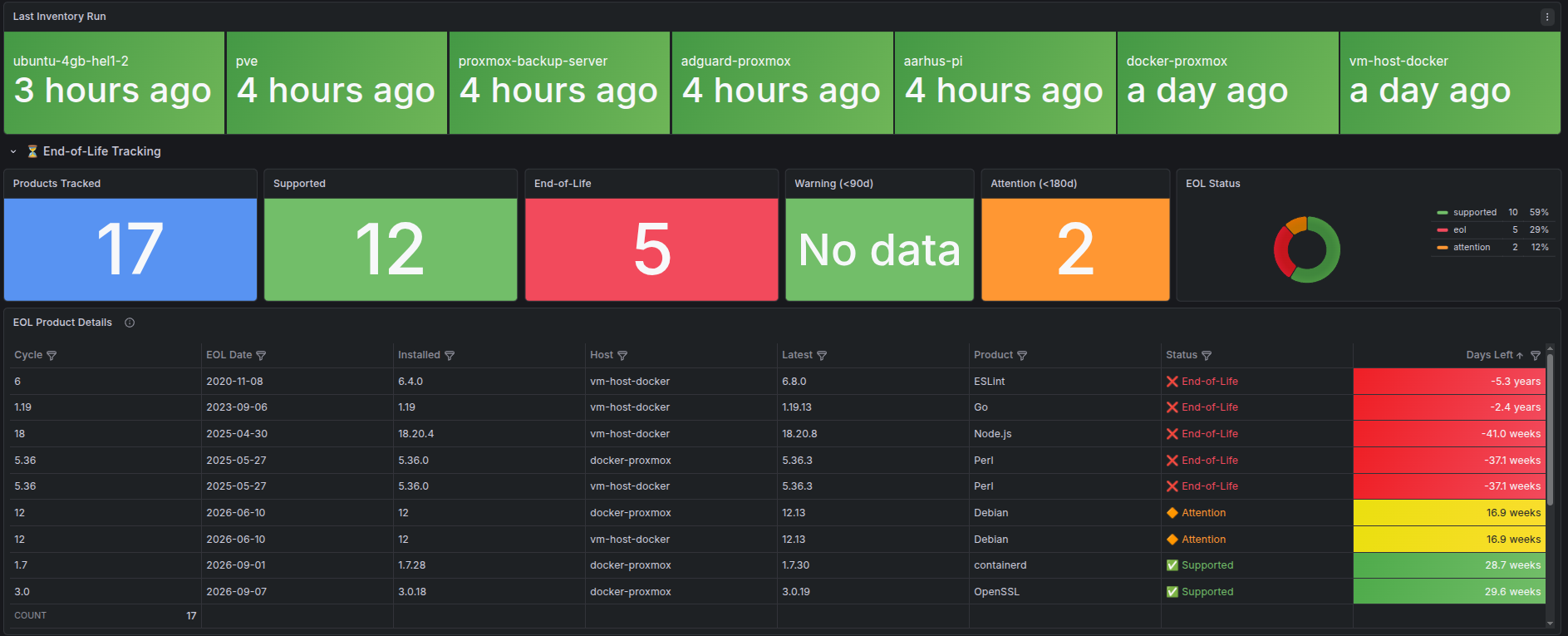Toggle the eol legend series

1460,230
